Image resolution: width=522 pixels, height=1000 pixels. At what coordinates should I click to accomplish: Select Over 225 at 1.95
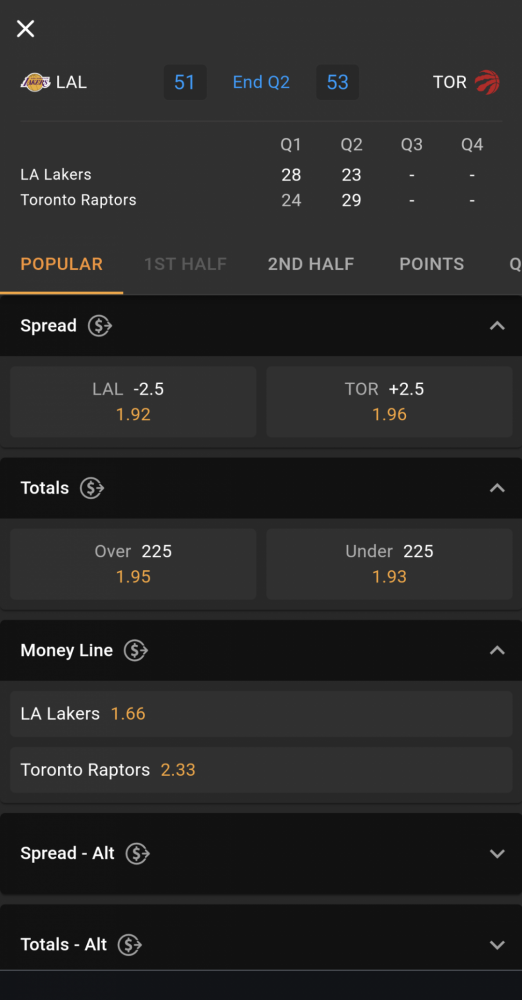tap(133, 564)
